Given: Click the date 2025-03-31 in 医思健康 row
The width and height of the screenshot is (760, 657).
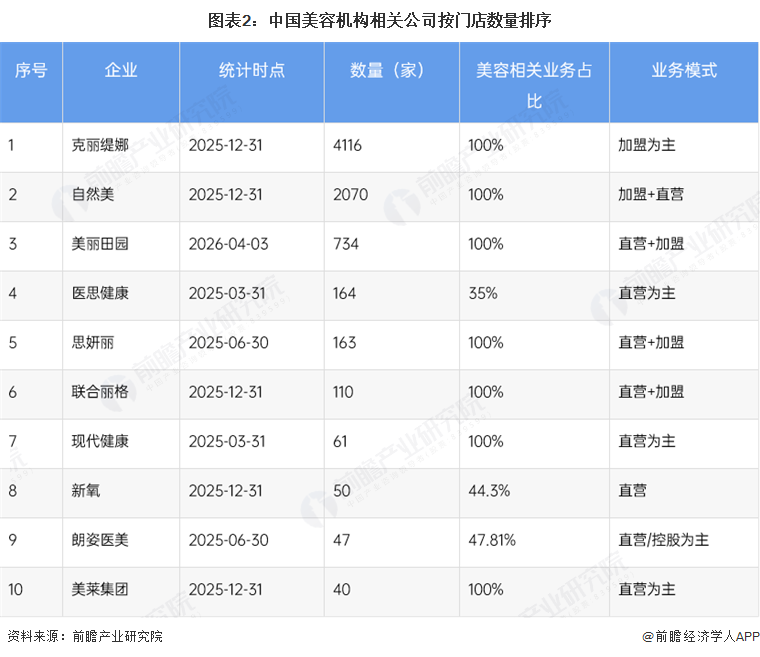Looking at the screenshot, I should click(x=227, y=293).
